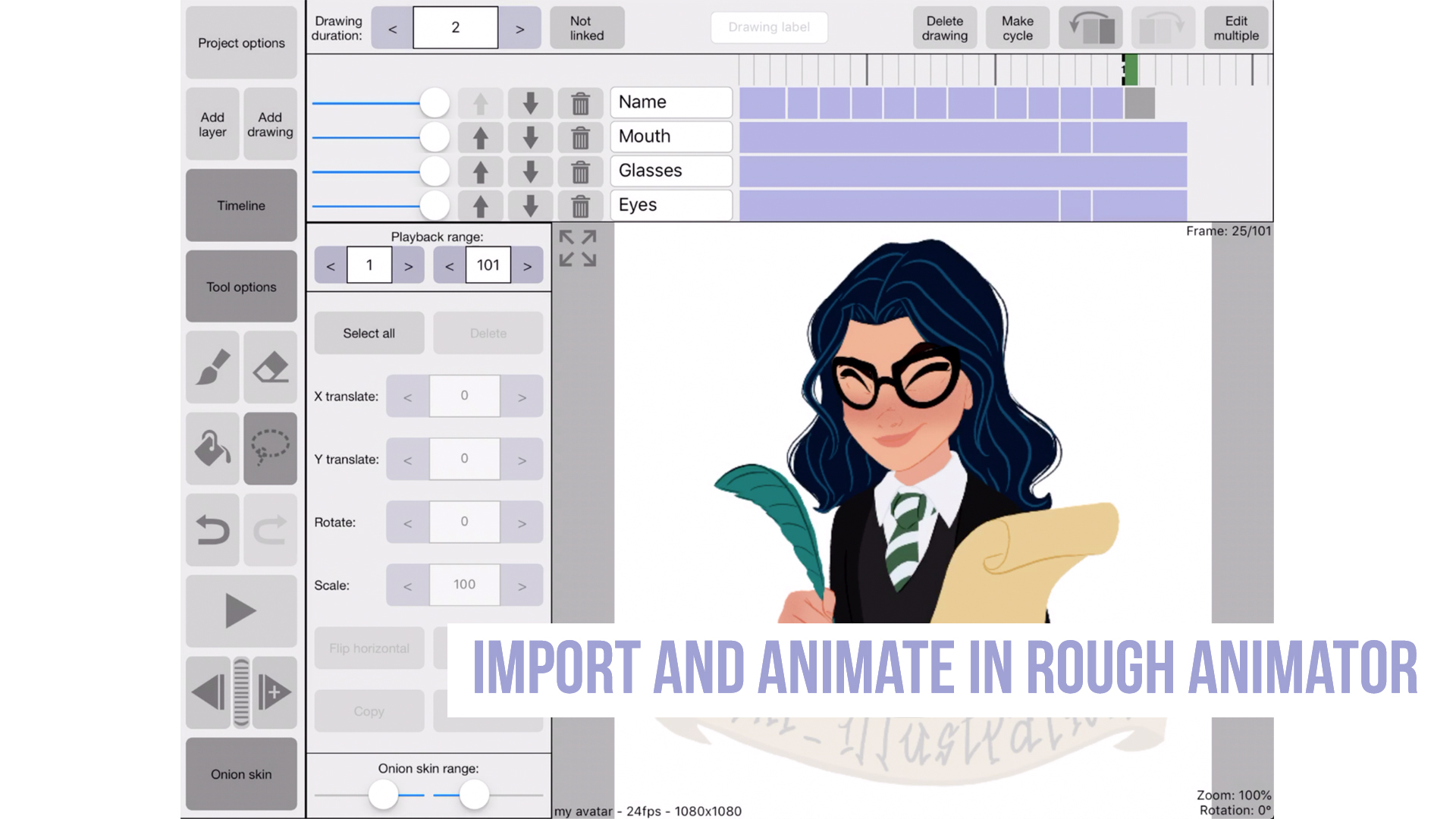1456x819 pixels.
Task: Click the Redo arrow icon
Action: pos(270,530)
